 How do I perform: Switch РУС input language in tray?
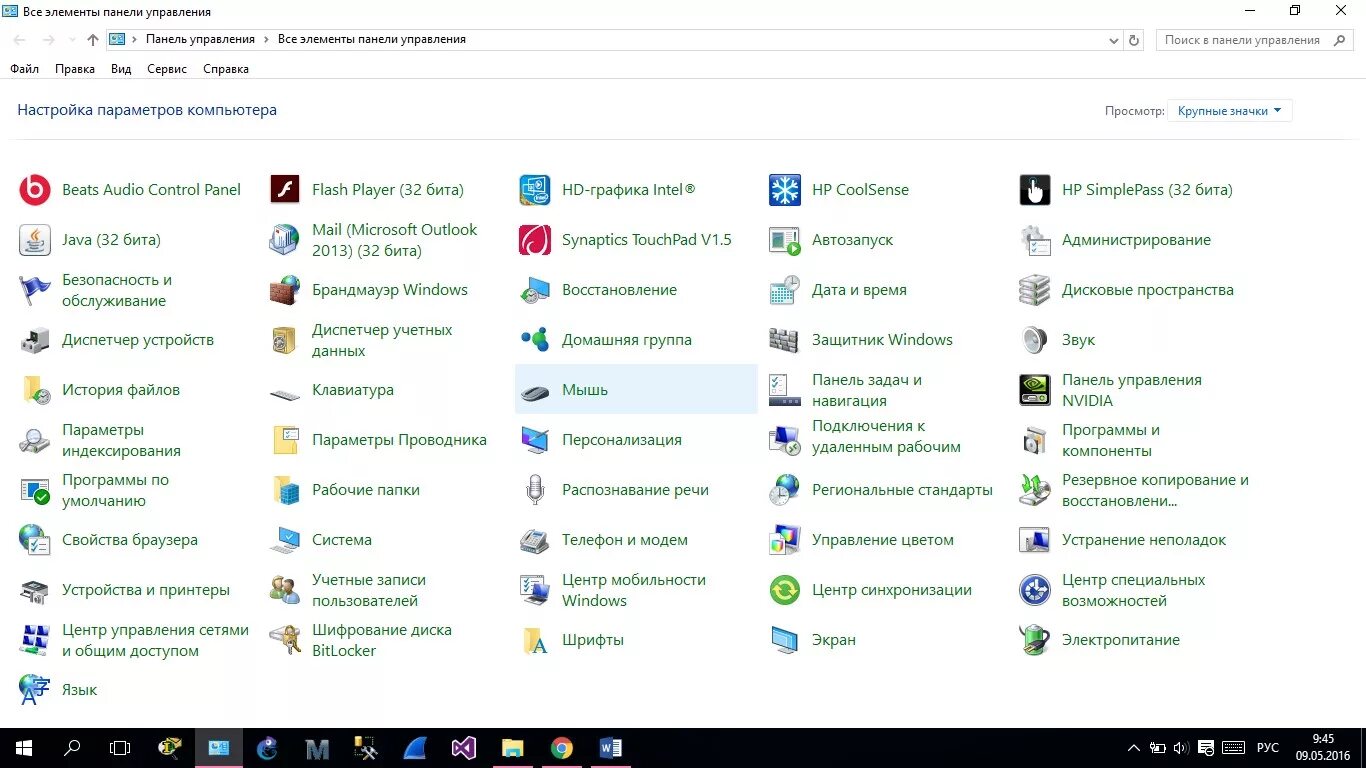[x=1268, y=748]
